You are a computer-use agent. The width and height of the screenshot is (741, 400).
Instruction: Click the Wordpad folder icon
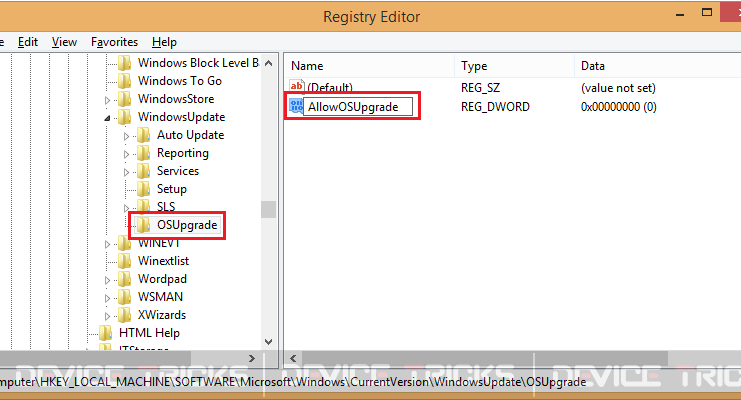pyautogui.click(x=125, y=278)
